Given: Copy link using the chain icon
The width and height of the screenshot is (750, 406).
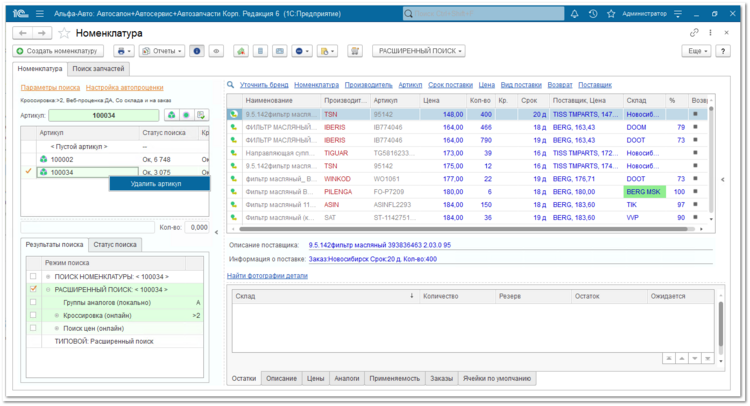Looking at the screenshot, I should (x=694, y=33).
